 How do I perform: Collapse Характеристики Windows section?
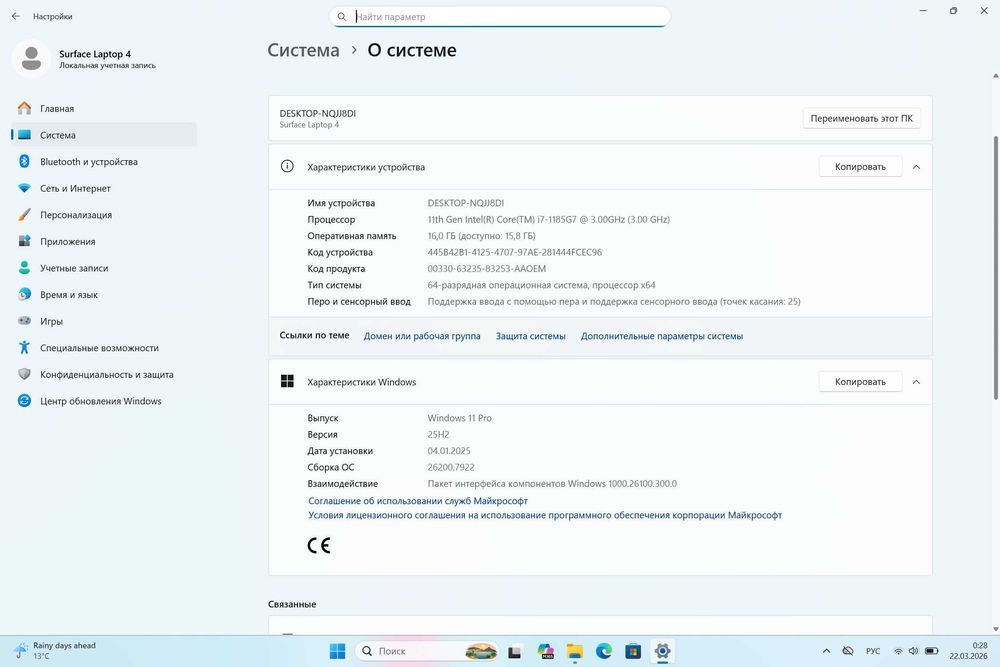point(916,382)
